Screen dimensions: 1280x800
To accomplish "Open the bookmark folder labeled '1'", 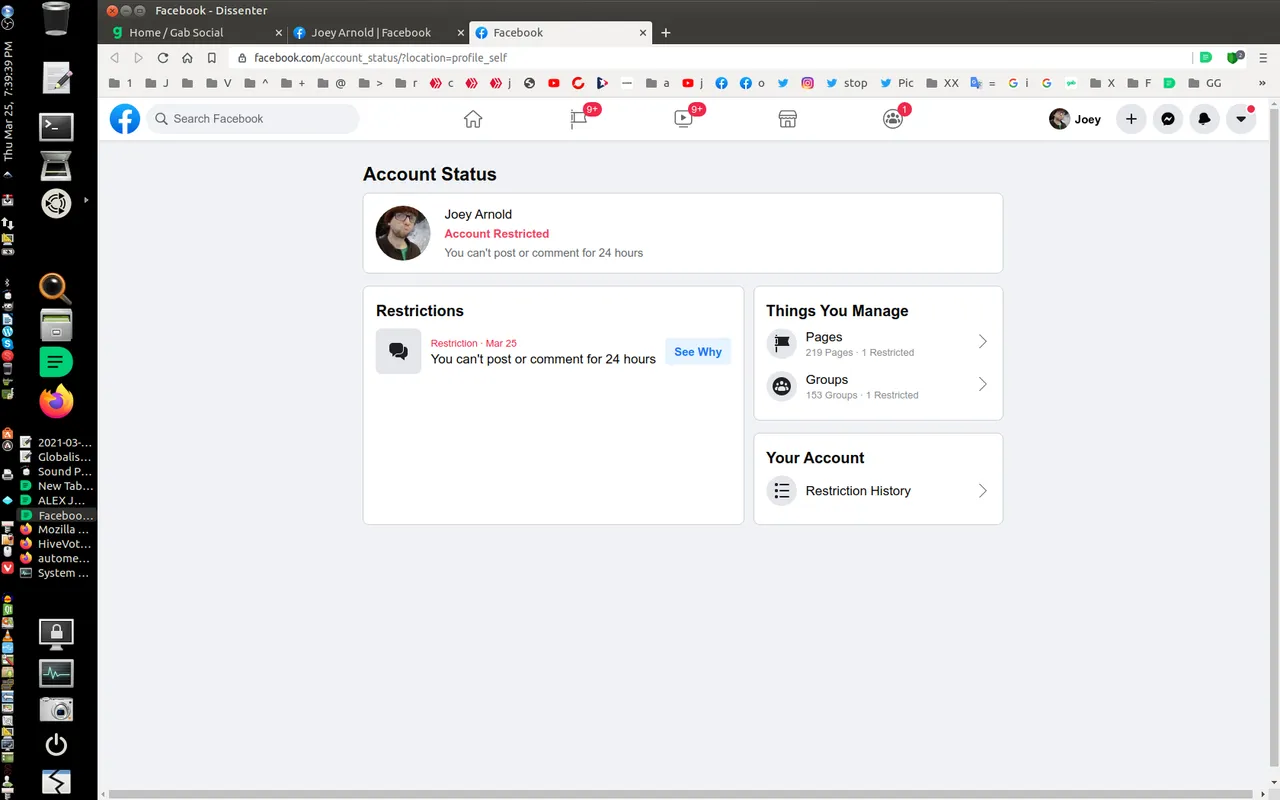I will (x=120, y=83).
